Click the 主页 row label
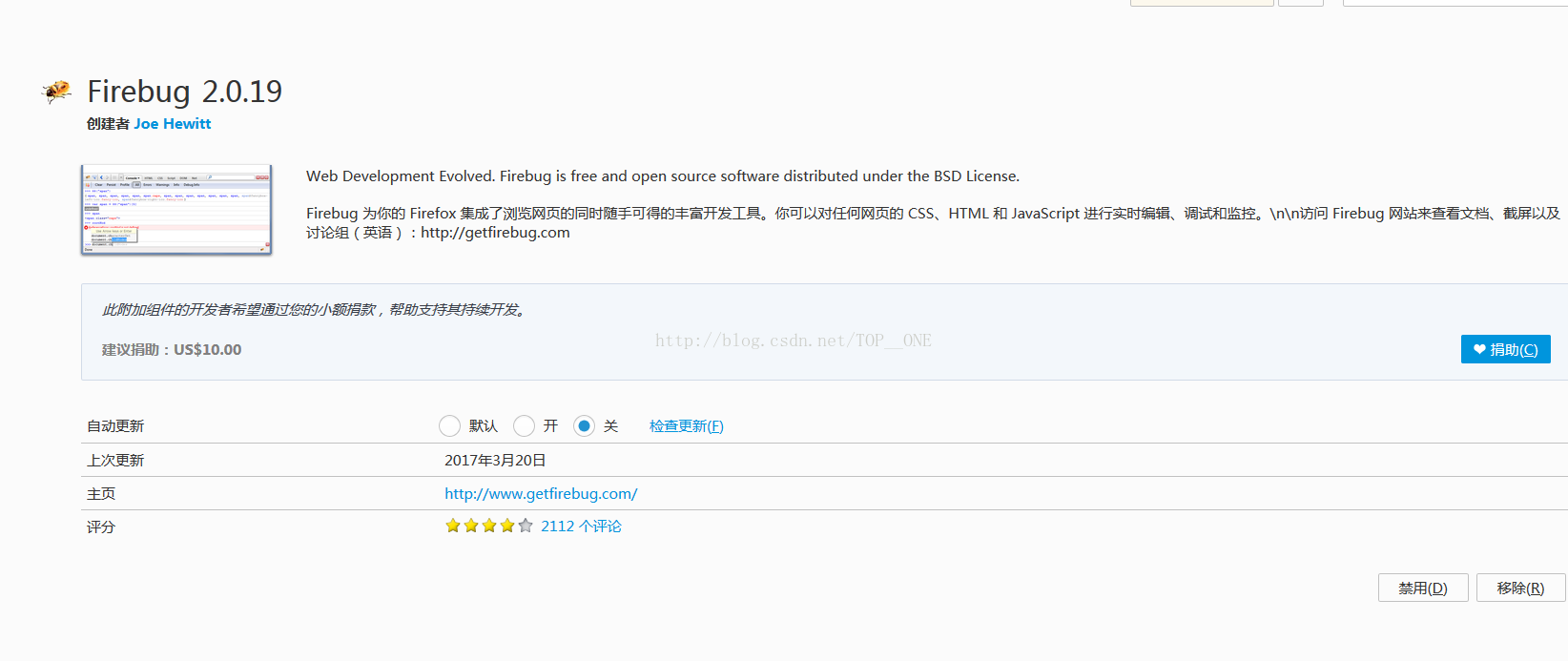Screen dimensions: 1568x661 [x=101, y=494]
